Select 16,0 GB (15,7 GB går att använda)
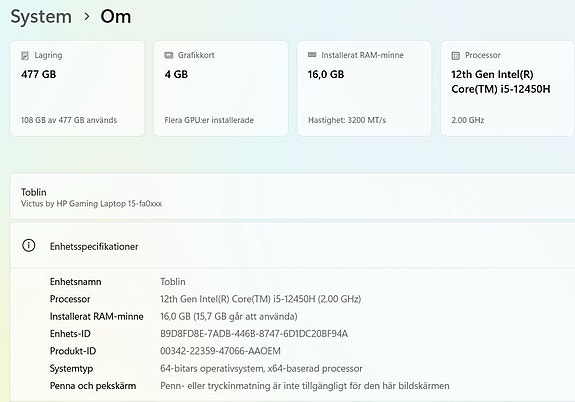Screen dimensions: 575x402 click(x=229, y=316)
